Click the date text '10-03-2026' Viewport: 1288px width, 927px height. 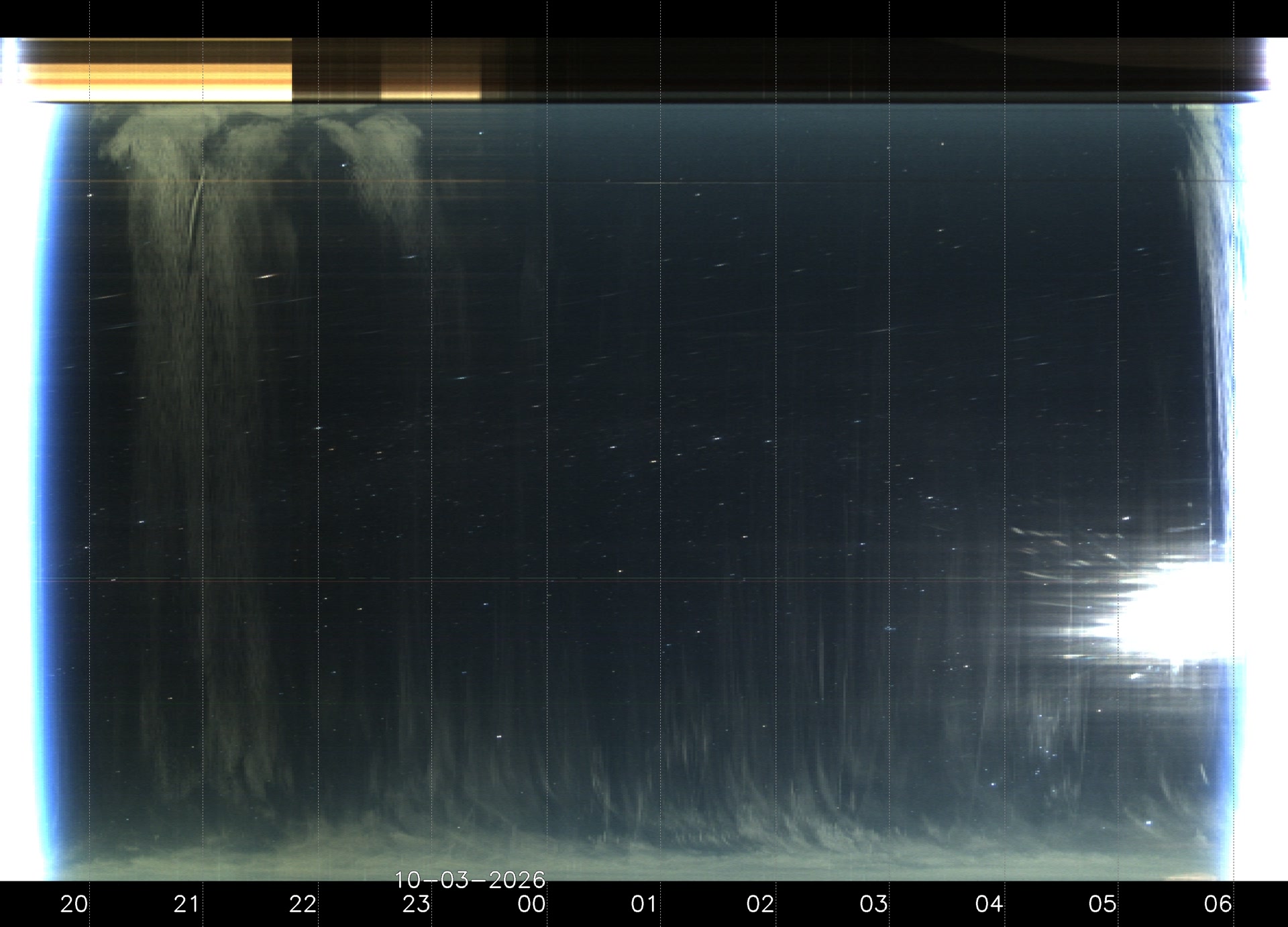(x=470, y=880)
